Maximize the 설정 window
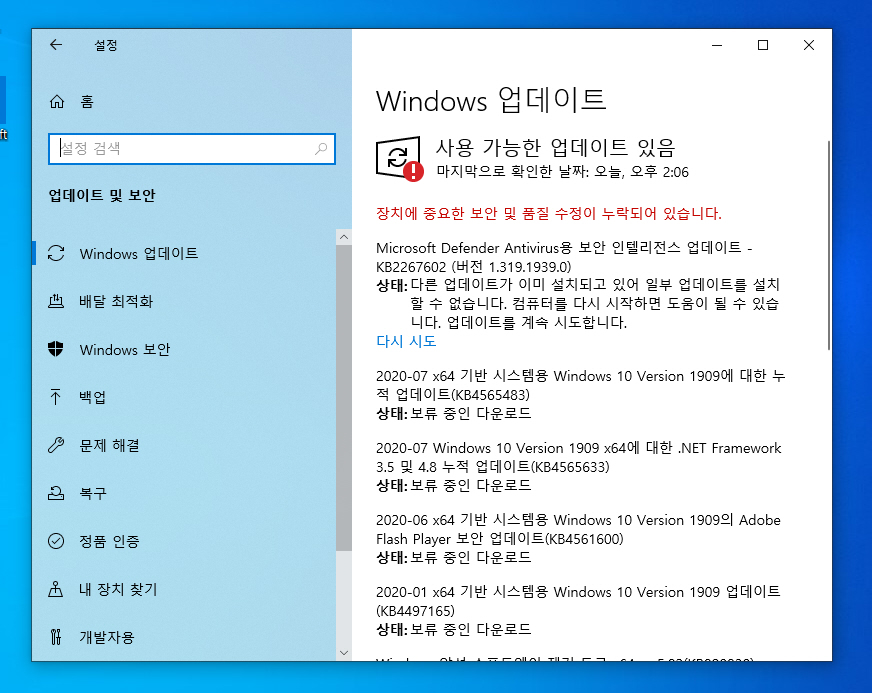The image size is (872, 693). pyautogui.click(x=763, y=45)
